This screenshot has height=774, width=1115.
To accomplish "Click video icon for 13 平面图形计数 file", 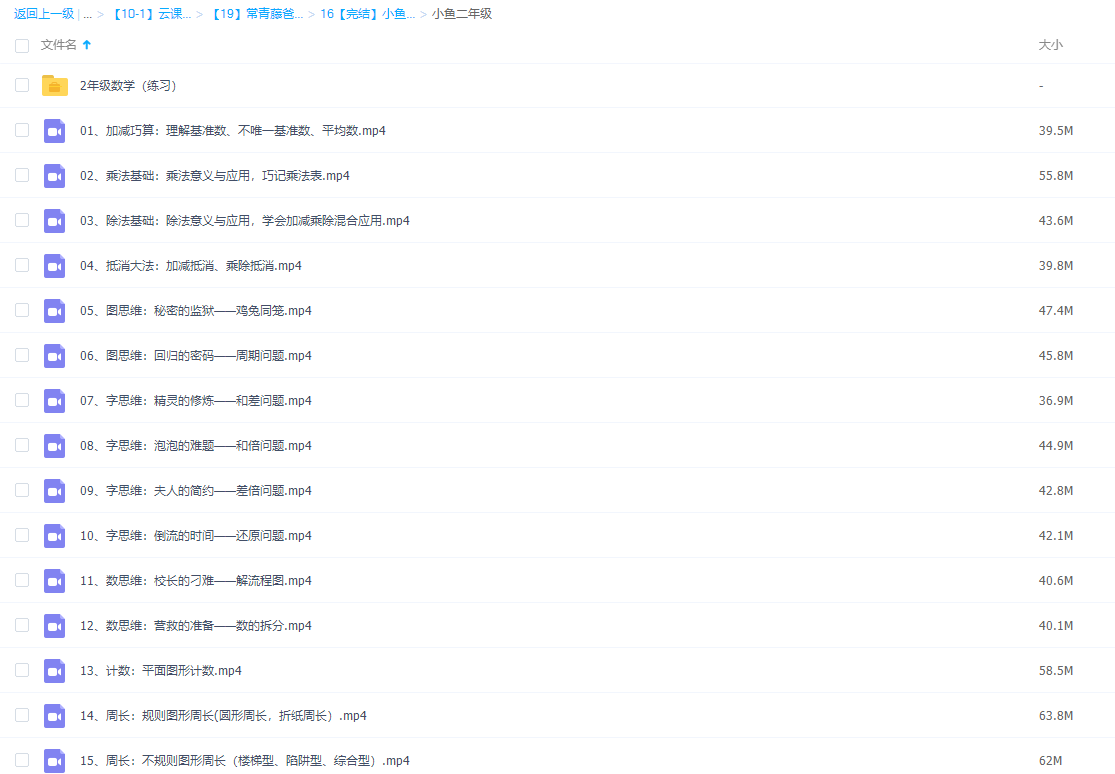I will [54, 671].
